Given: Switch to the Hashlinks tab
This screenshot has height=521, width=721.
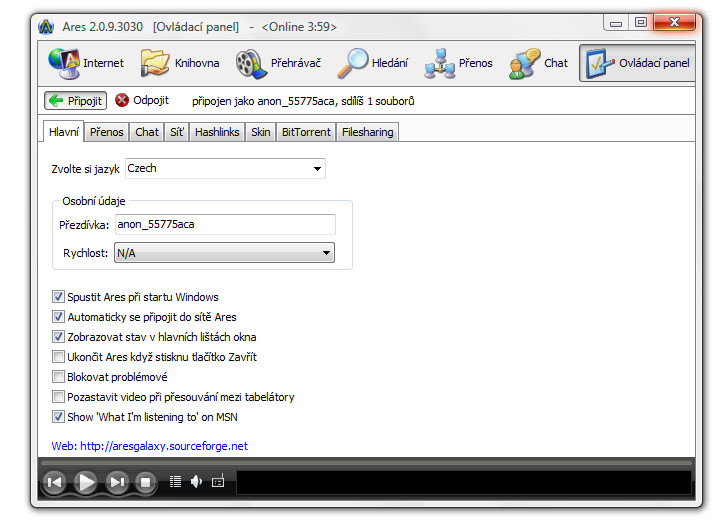Looking at the screenshot, I should 217,132.
